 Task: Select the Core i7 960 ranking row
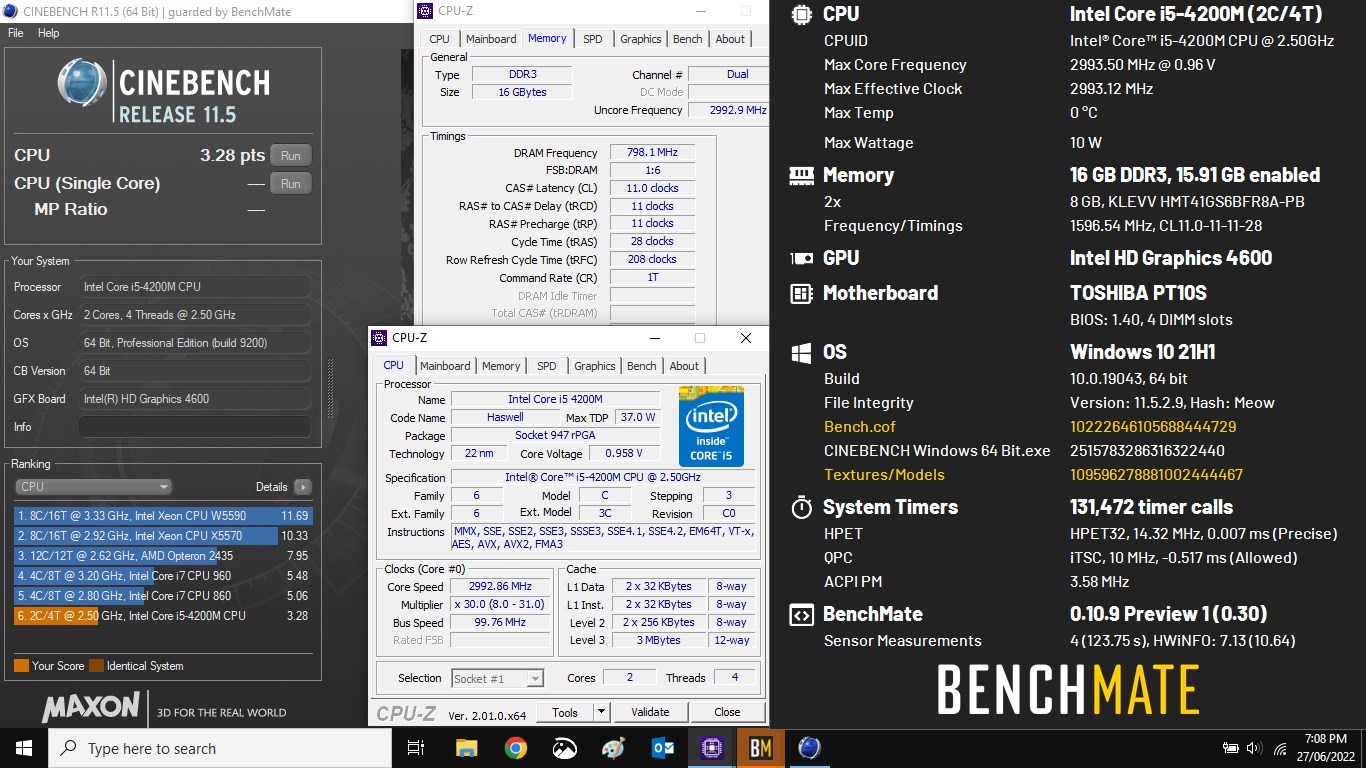(x=163, y=576)
